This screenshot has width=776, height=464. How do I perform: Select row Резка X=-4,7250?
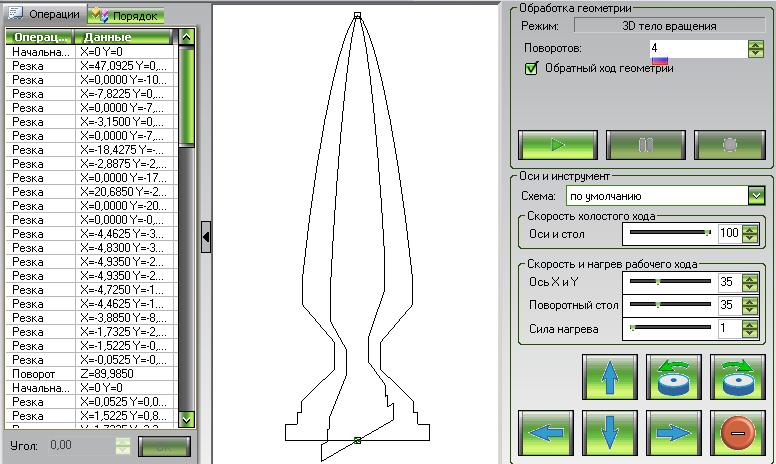click(91, 289)
